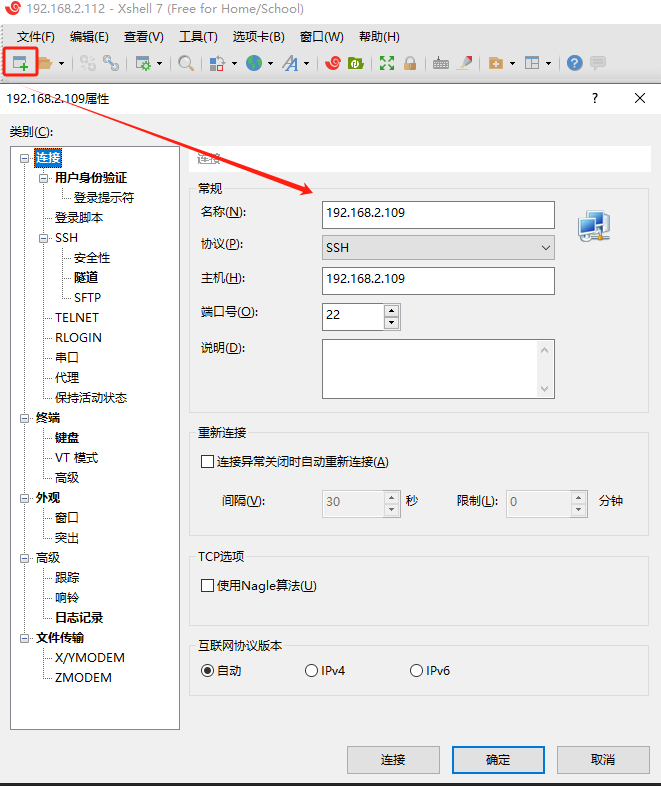This screenshot has width=661, height=786.
Task: Open the 帮助(H) menu
Action: [x=379, y=37]
